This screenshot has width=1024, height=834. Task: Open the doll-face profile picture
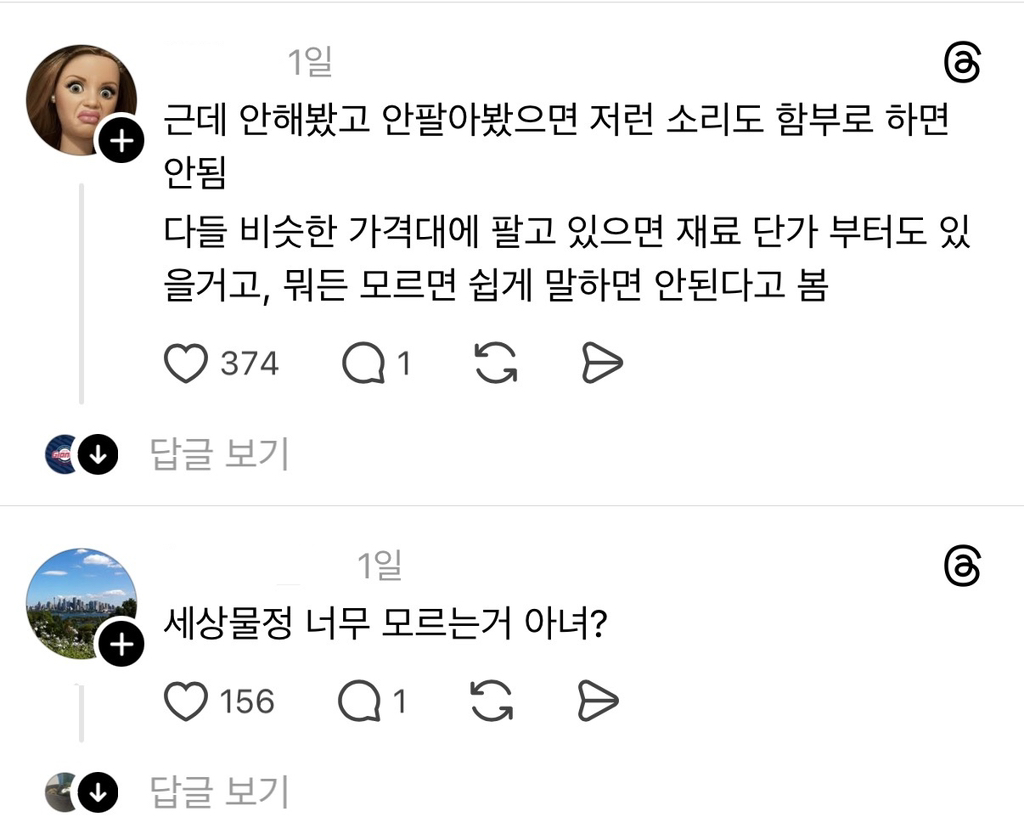(78, 97)
